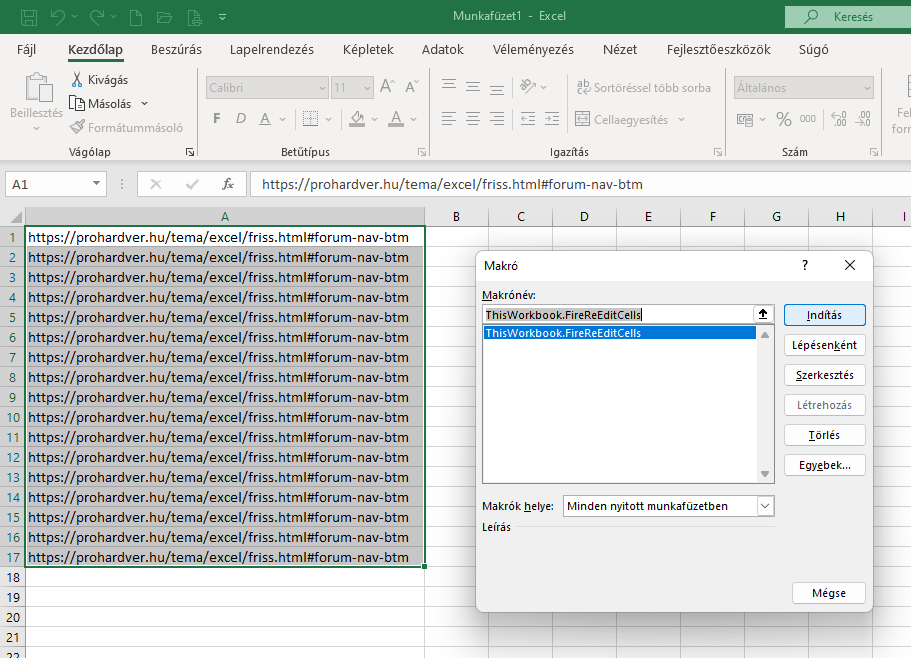Viewport: 911px width, 658px height.
Task: Switch to the Fejlesztőeszközök tab
Action: (718, 49)
